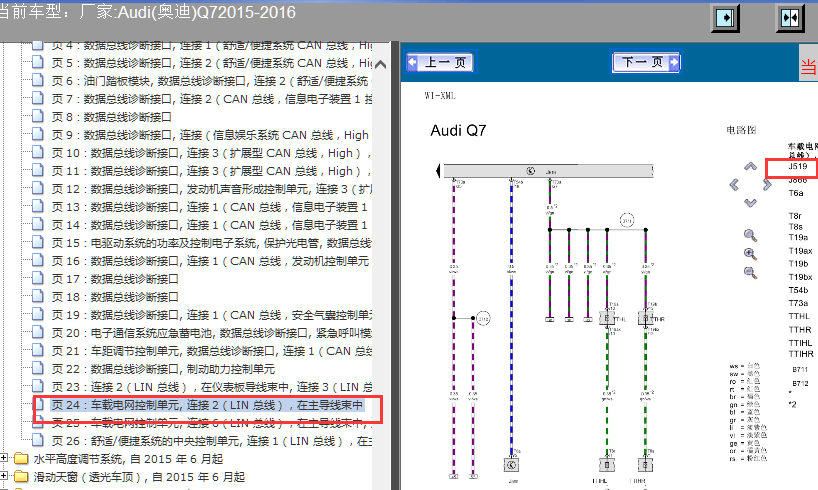Pan the wiring diagram left with the left chevron
Image resolution: width=818 pixels, height=490 pixels.
coord(734,185)
